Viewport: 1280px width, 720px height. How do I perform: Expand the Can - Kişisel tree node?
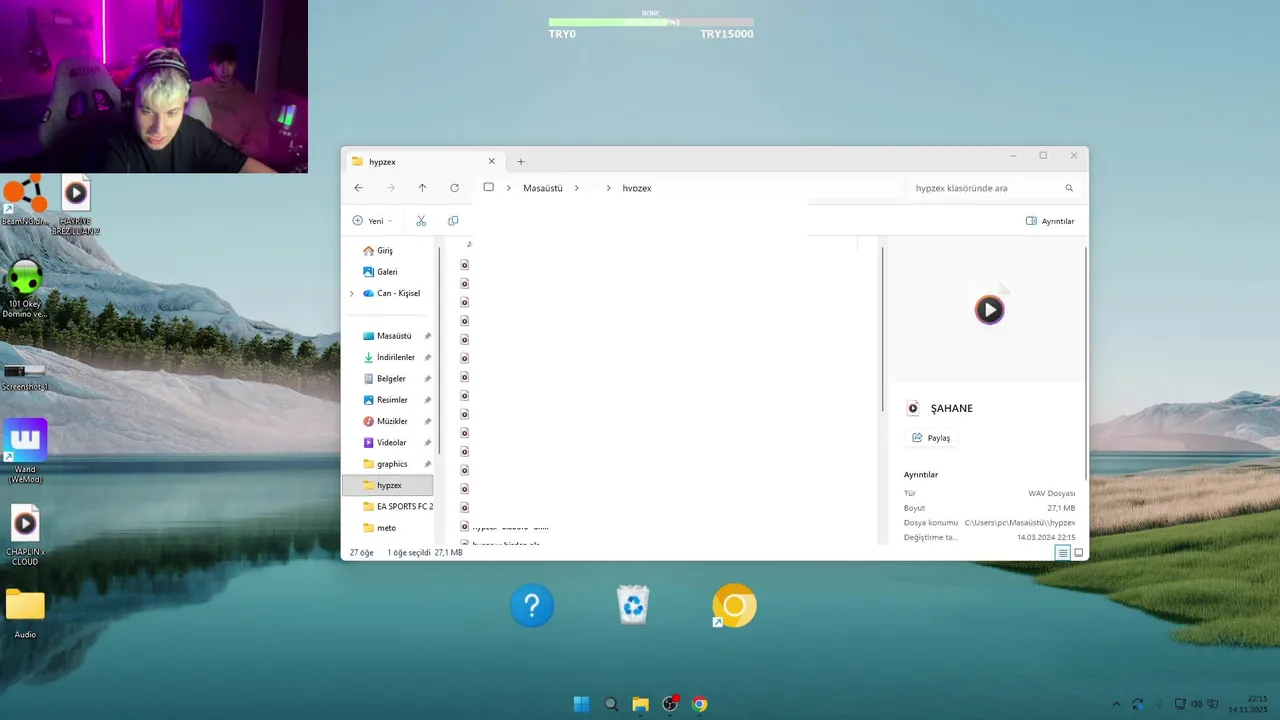click(x=352, y=294)
